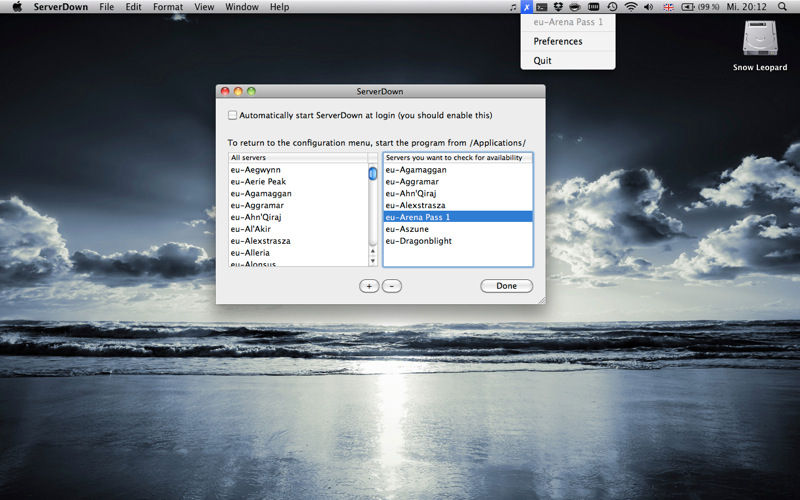The width and height of the screenshot is (800, 500).
Task: Click the plus button to add server
Action: (369, 286)
